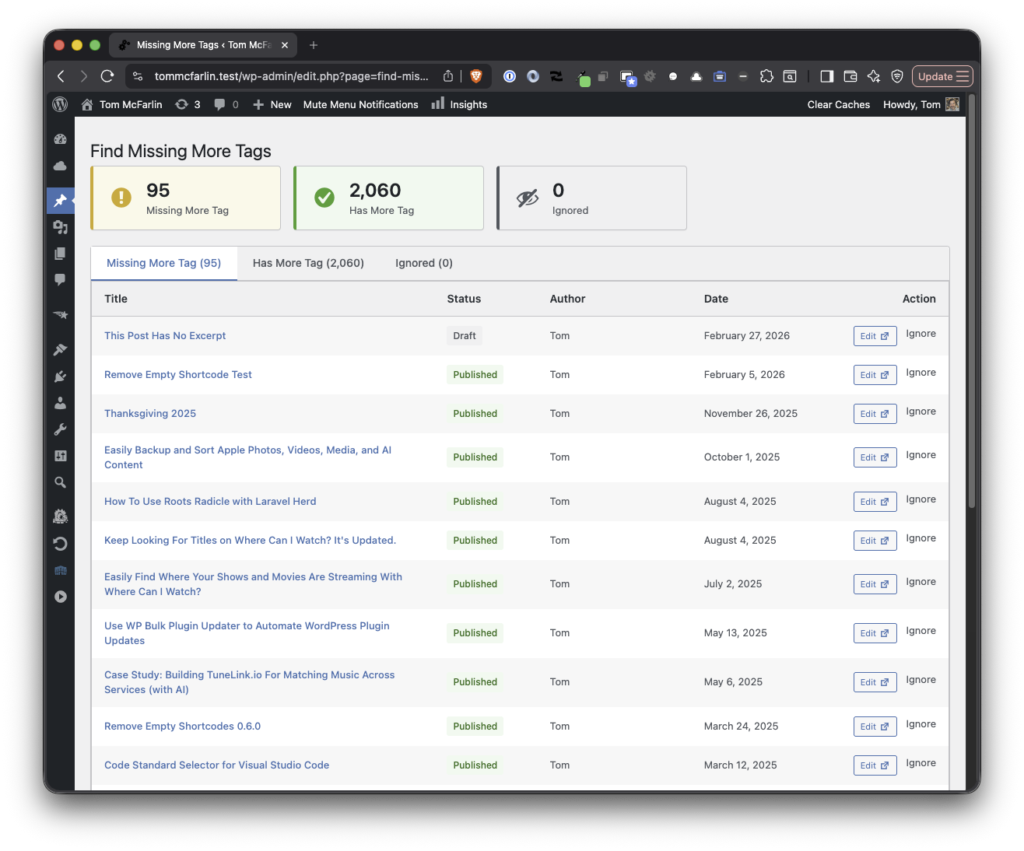Viewport: 1024px width, 851px height.
Task: Open the This Post Has No Excerpt link
Action: pos(165,336)
